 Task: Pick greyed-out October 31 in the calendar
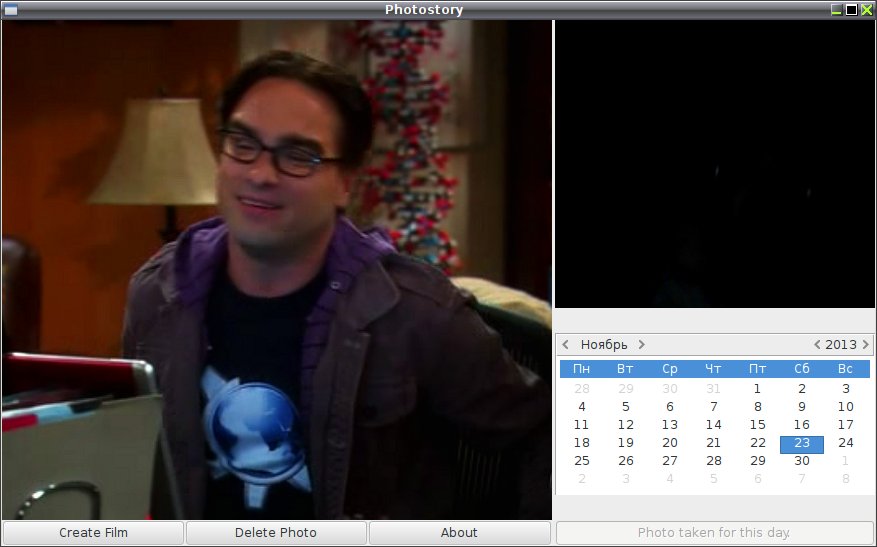[x=714, y=388]
